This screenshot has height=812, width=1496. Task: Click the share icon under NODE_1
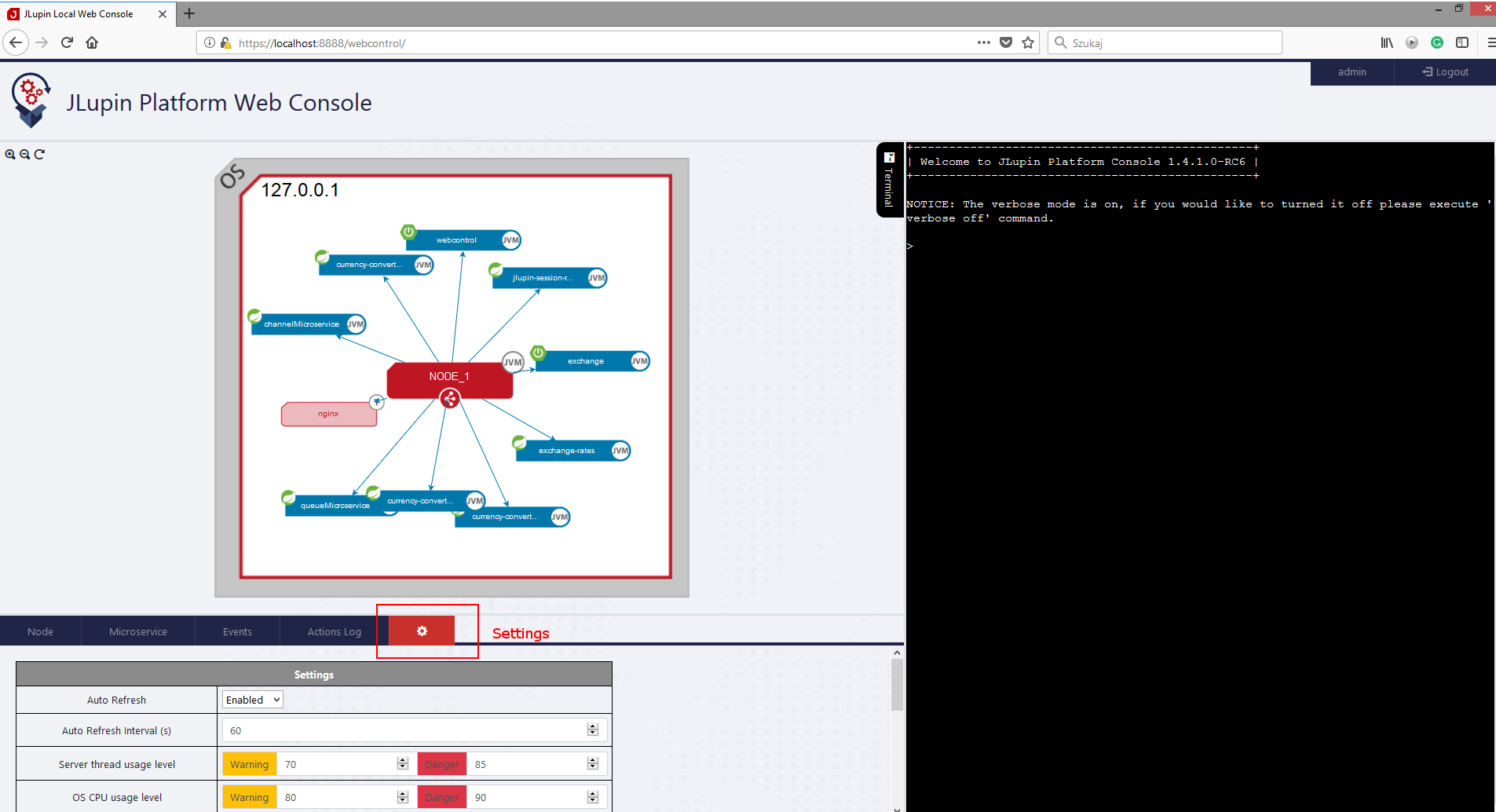[x=450, y=400]
